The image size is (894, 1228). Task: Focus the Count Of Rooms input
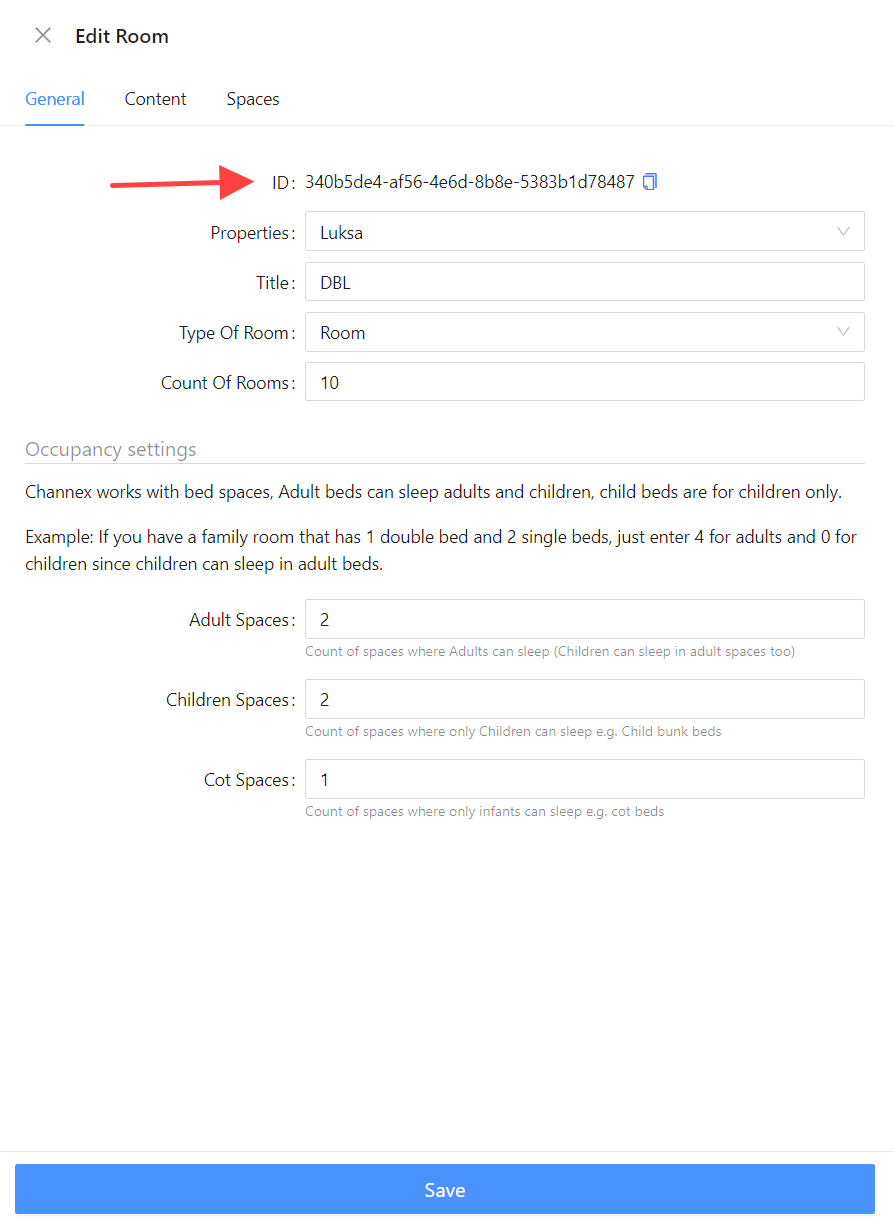tap(584, 382)
